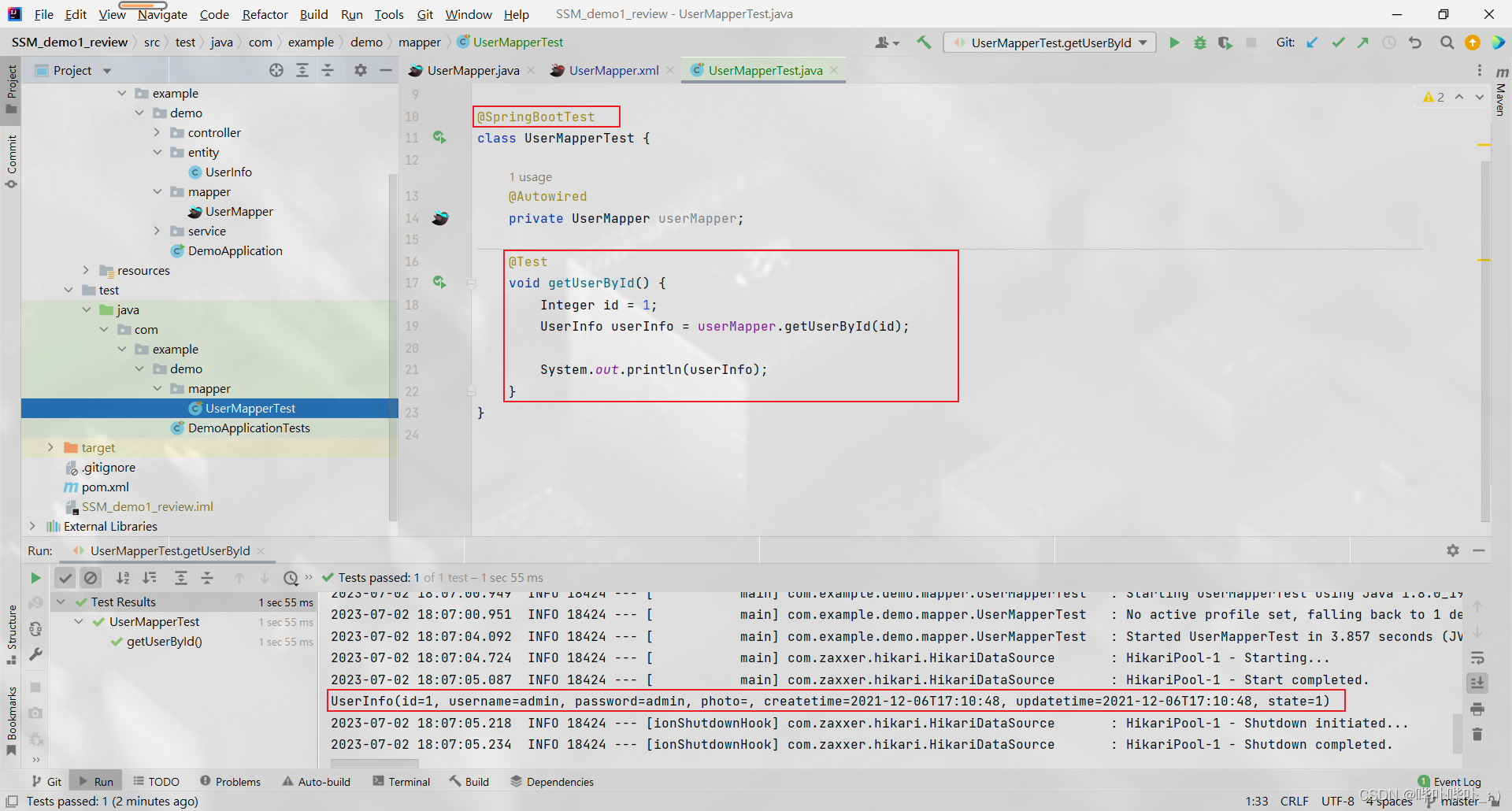Click the master branch indicator

coord(1453,801)
